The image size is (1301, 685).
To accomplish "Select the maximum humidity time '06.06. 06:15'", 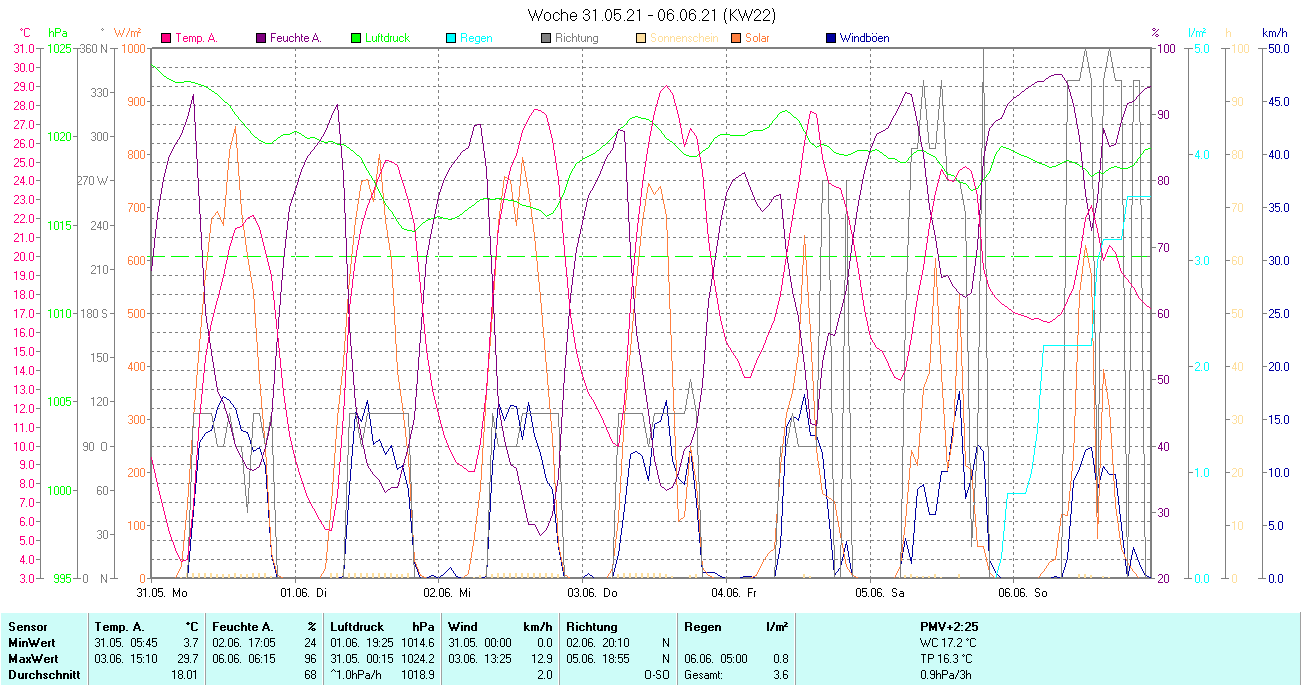I will [x=245, y=659].
